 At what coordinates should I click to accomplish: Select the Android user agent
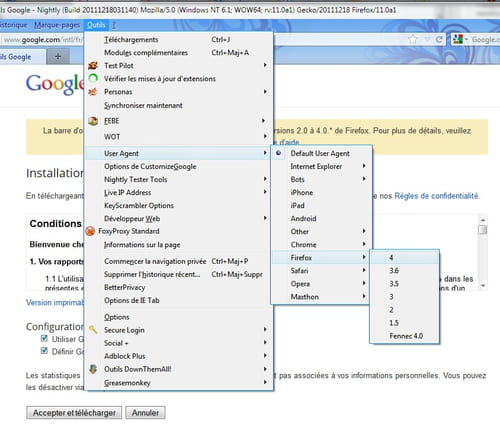pos(321,218)
